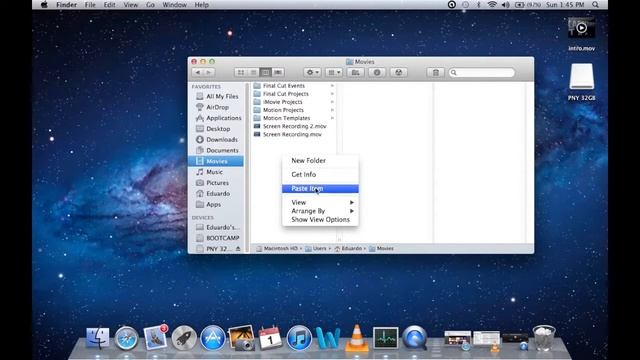Expand Final Cut Events column arrow

(x=332, y=86)
